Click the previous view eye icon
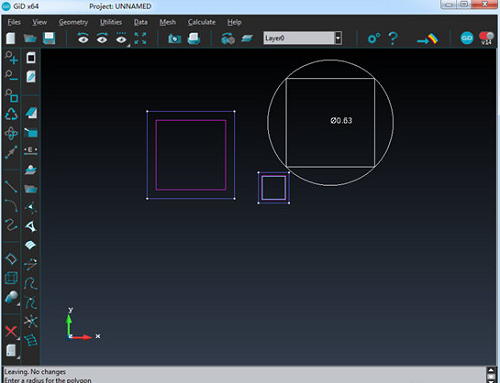Image resolution: width=500 pixels, height=383 pixels. coord(83,38)
